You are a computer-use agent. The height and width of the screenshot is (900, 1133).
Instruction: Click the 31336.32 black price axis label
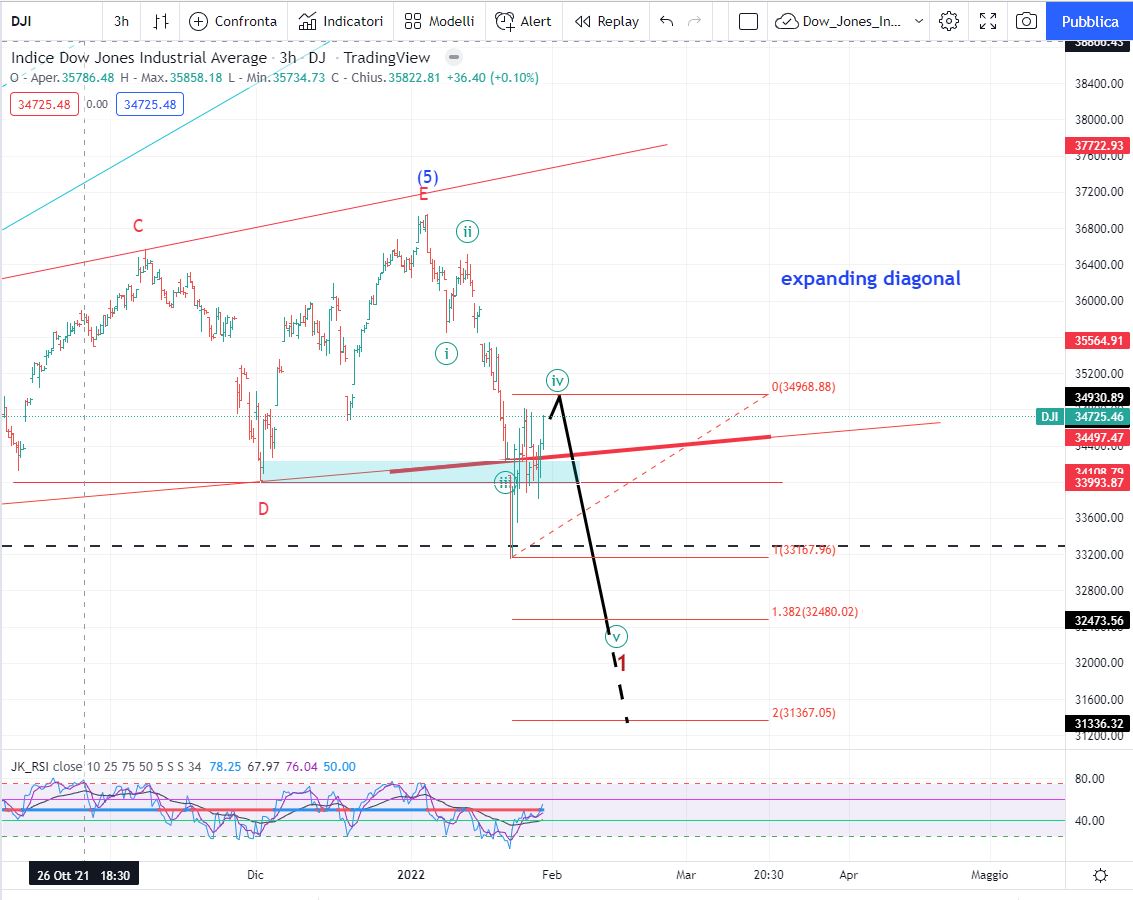pyautogui.click(x=1098, y=724)
